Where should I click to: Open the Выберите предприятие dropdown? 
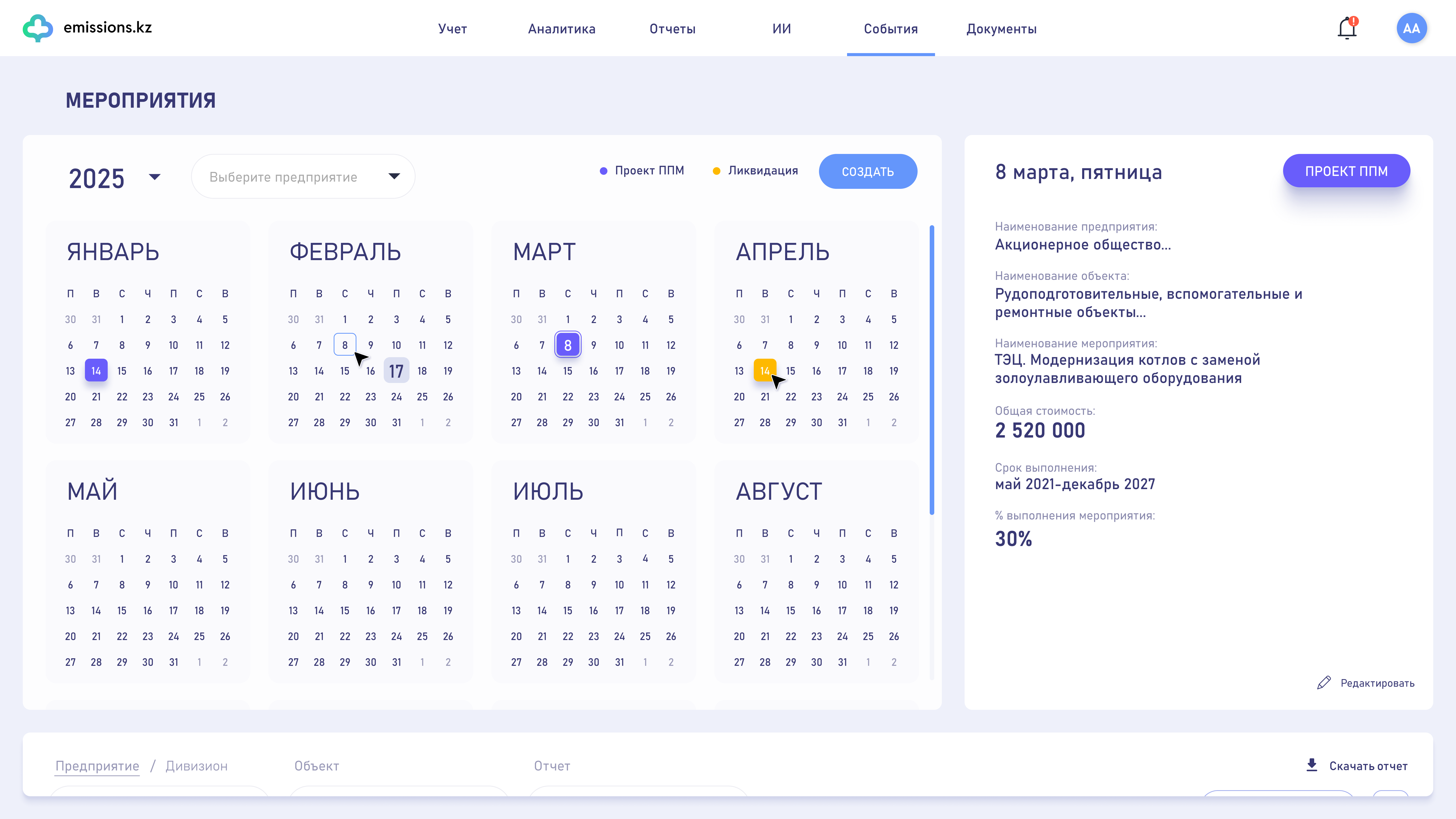303,176
